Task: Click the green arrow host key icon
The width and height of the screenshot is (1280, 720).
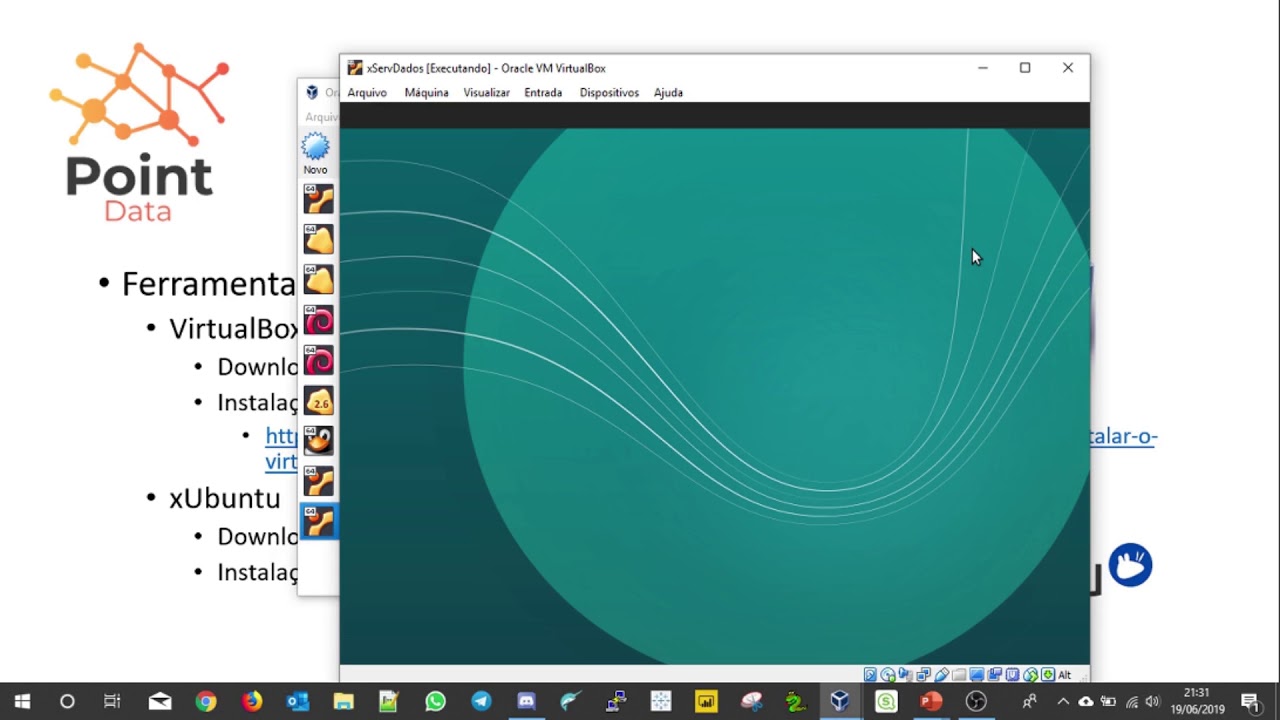Action: 1048,675
